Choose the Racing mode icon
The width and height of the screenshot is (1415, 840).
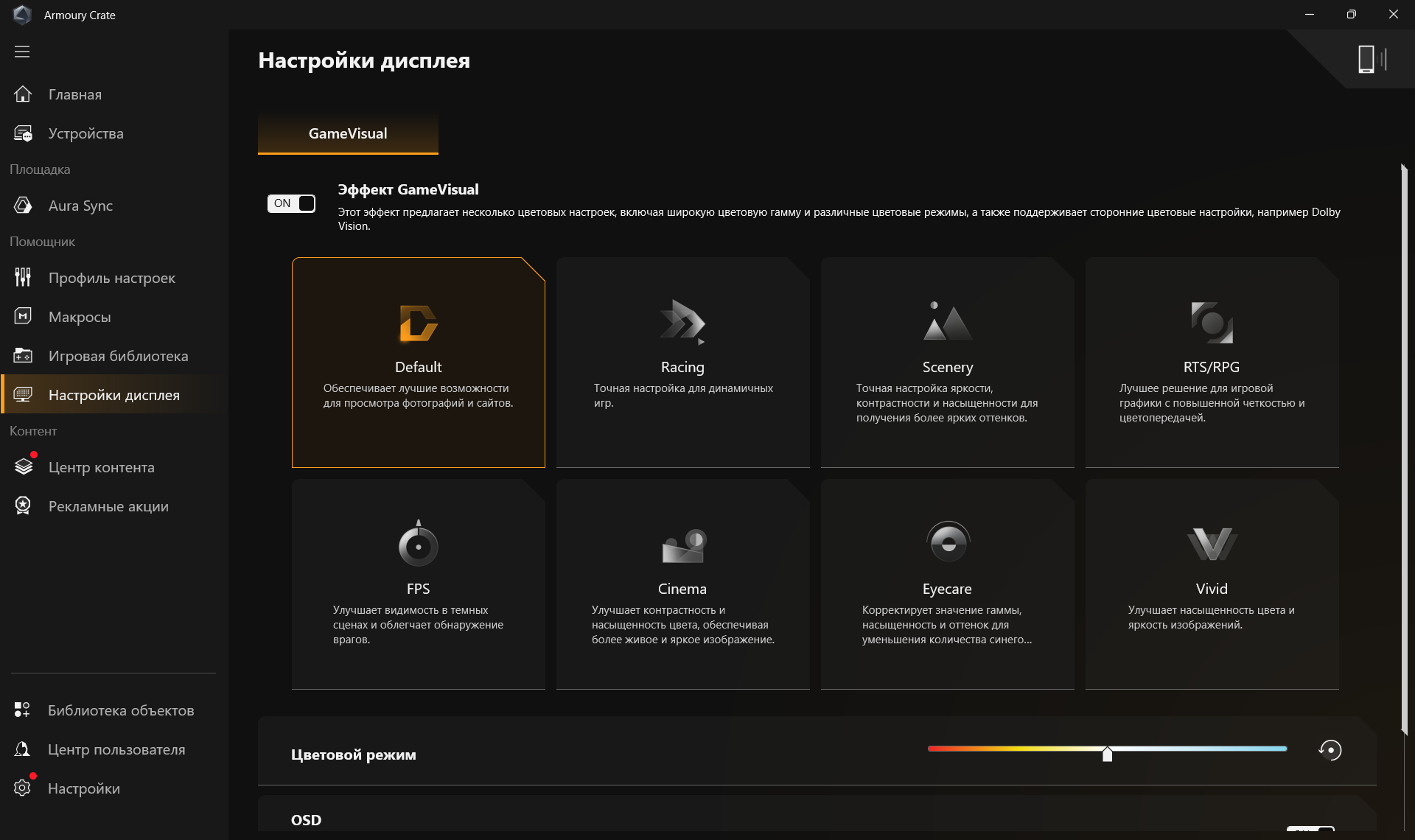pyautogui.click(x=682, y=322)
